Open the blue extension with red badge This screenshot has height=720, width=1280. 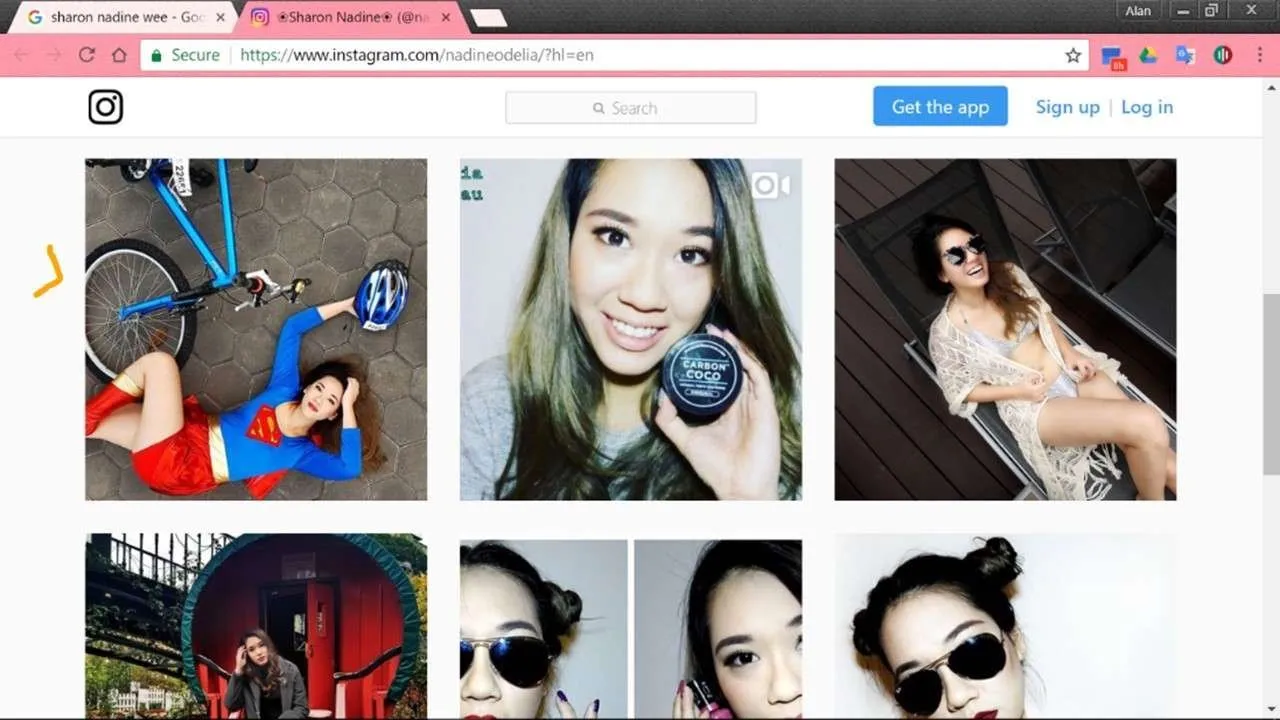coord(1113,56)
